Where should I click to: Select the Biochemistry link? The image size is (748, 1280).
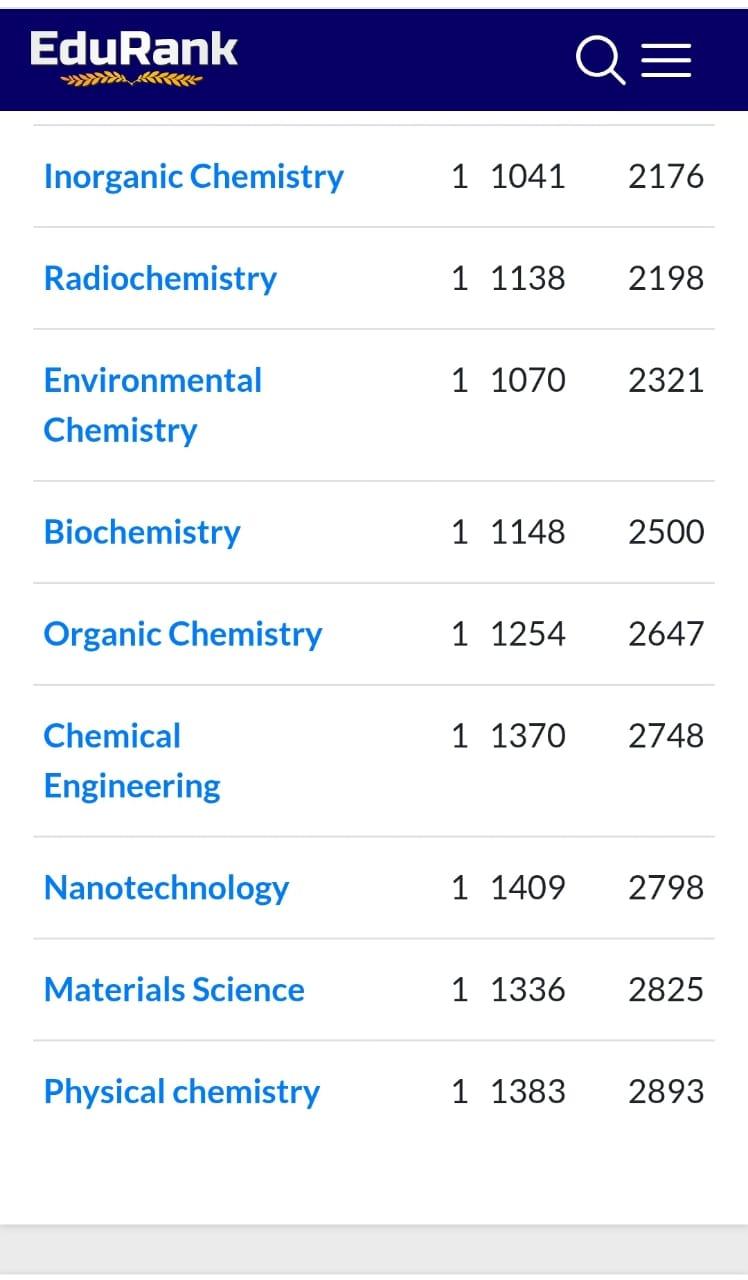point(142,532)
